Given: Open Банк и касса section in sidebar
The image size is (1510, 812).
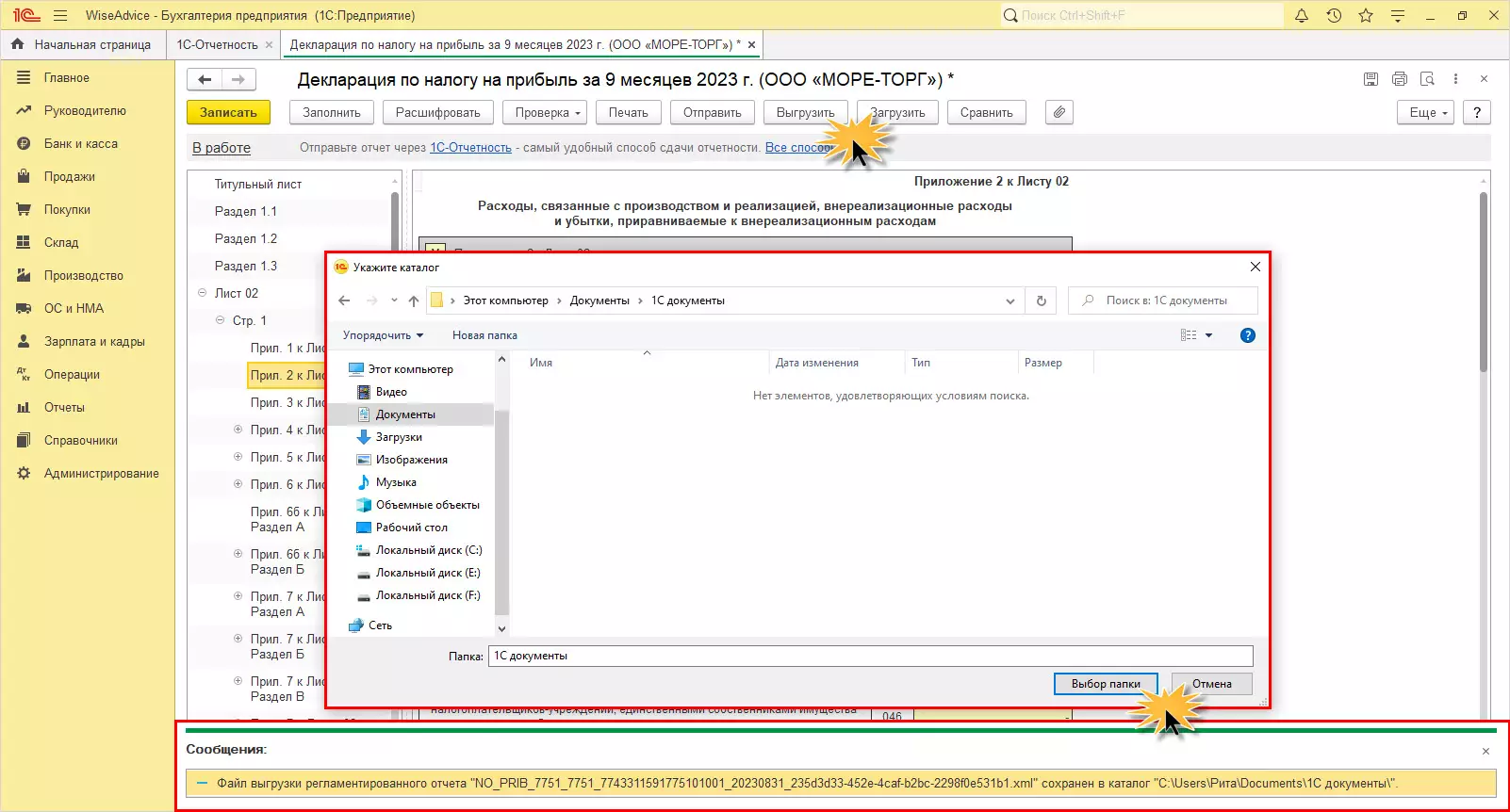Looking at the screenshot, I should tap(81, 144).
